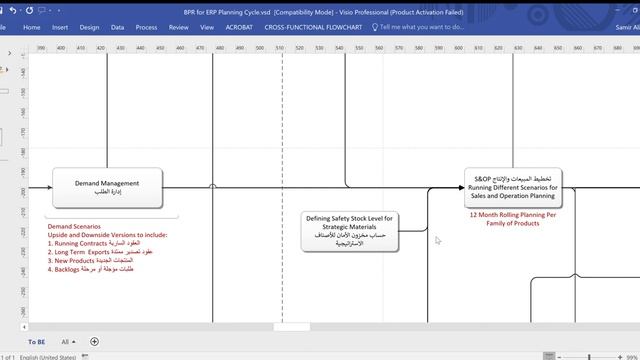Click the comment bubble quick access icon
This screenshot has height=360, width=640.
click(x=42, y=11)
